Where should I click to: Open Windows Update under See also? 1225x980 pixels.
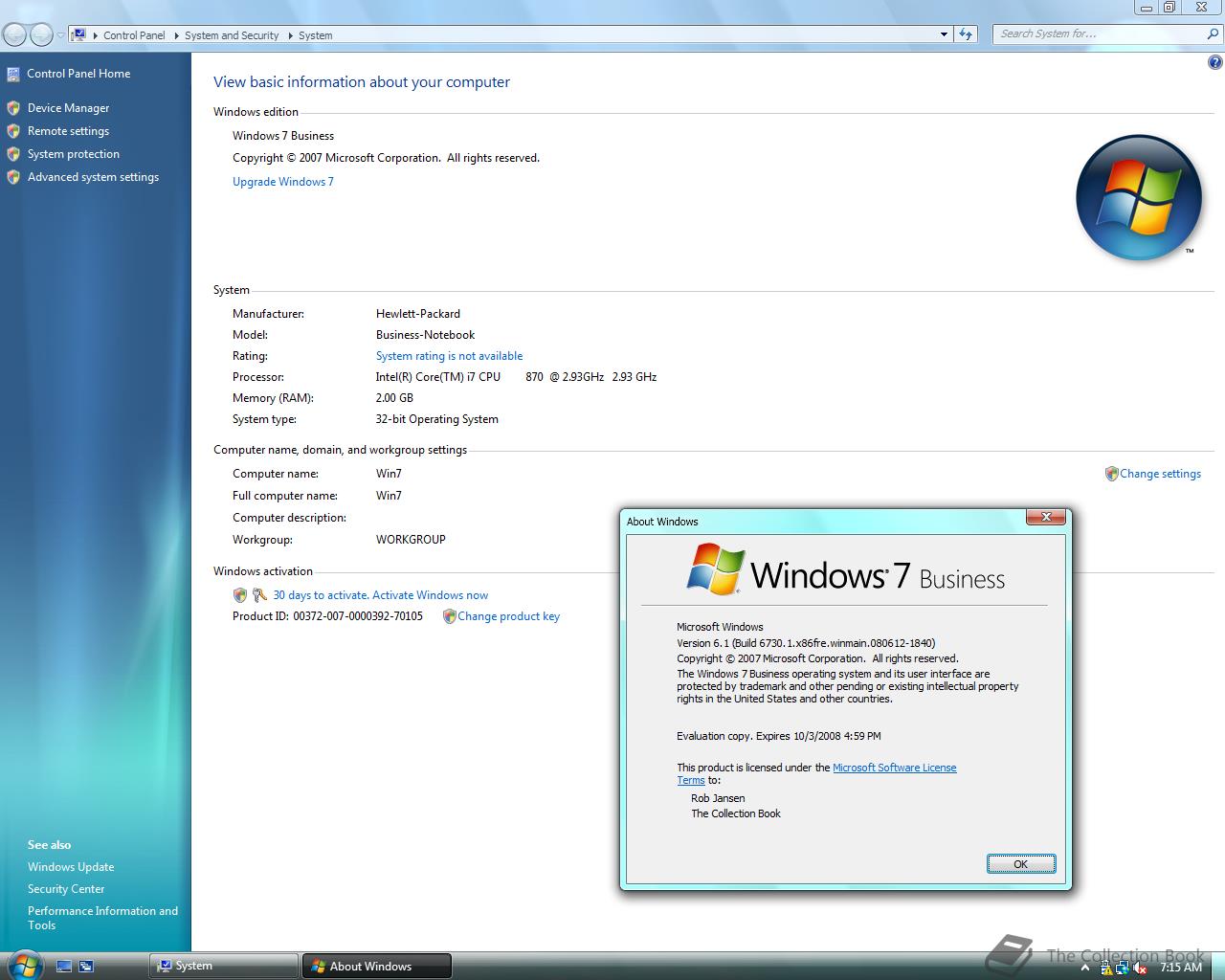(x=71, y=867)
